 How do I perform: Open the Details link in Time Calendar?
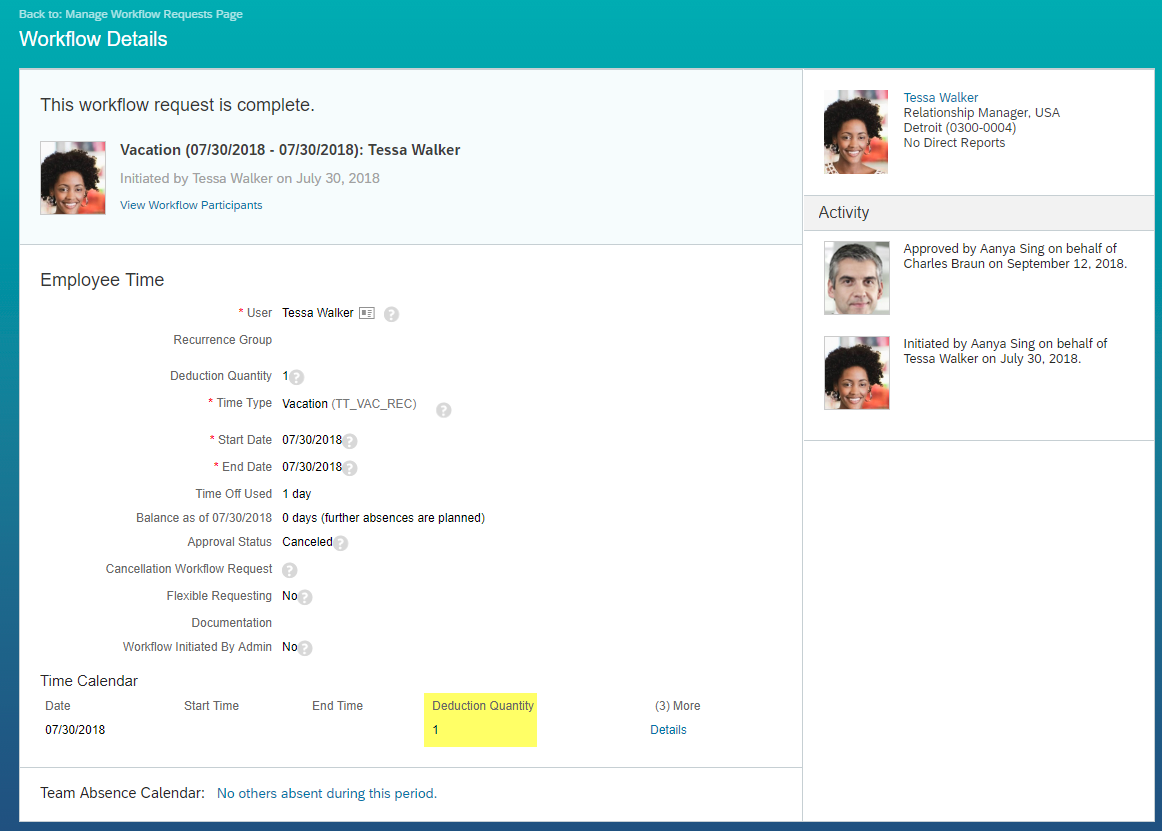(668, 730)
